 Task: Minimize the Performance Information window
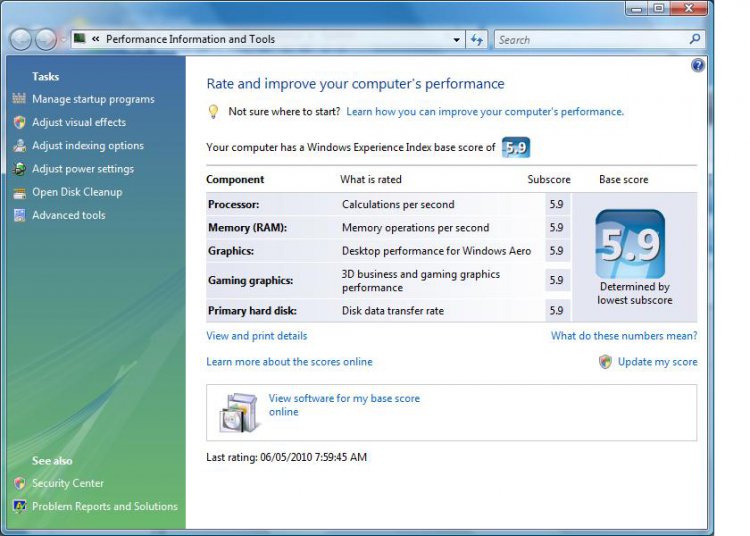coord(636,8)
